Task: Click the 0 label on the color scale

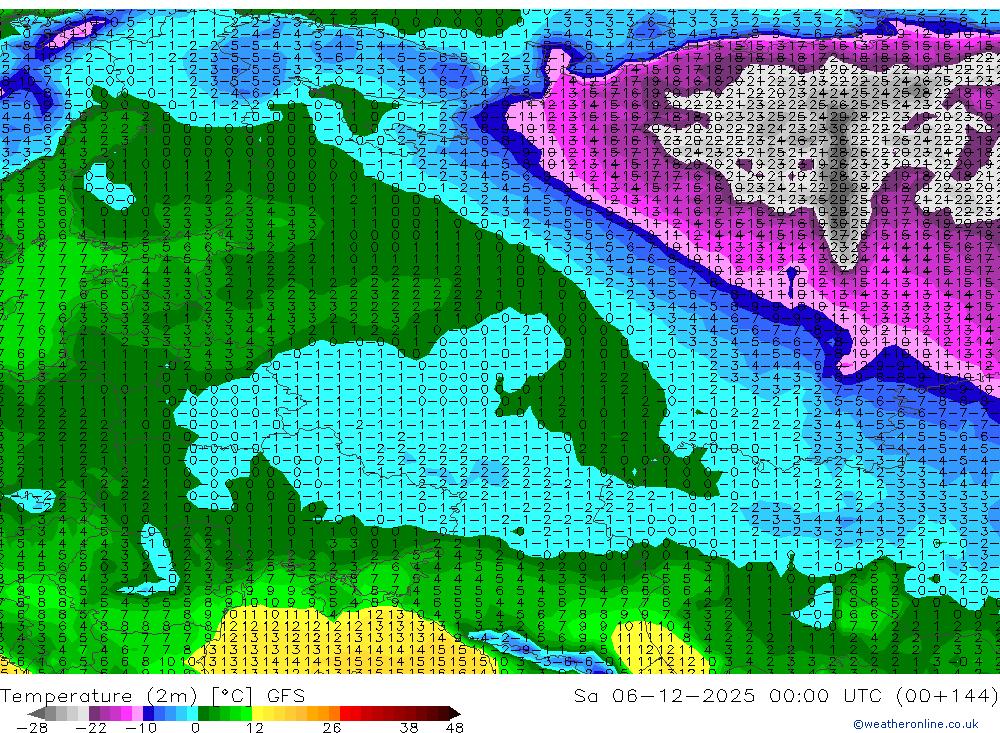Action: 195,728
